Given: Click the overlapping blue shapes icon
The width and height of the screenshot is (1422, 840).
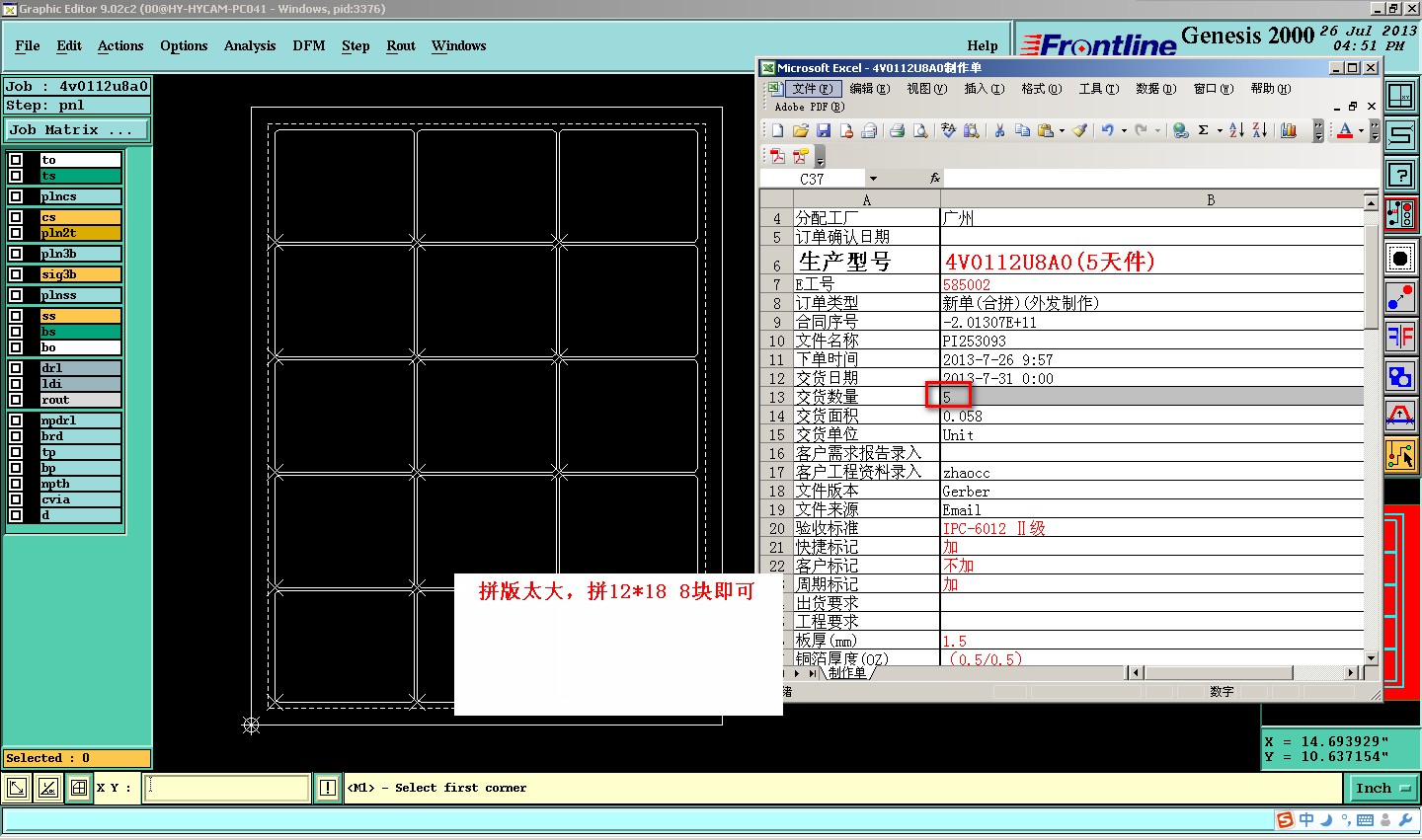Looking at the screenshot, I should [x=1400, y=376].
